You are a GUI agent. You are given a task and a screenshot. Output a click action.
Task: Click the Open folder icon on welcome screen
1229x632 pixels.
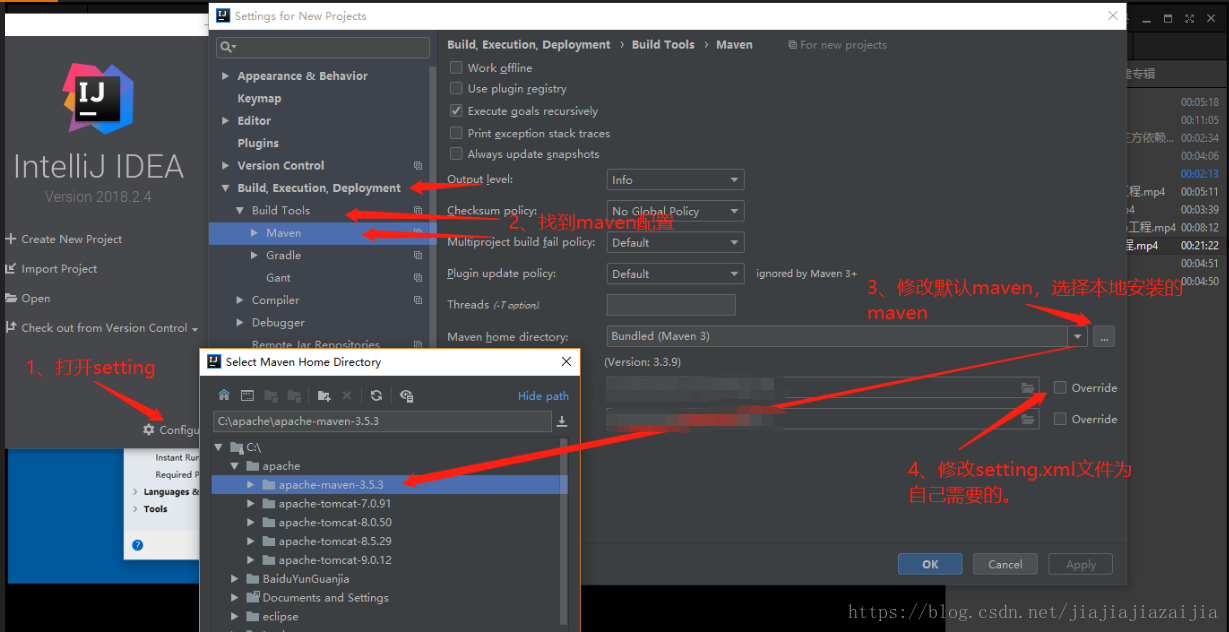[x=11, y=298]
